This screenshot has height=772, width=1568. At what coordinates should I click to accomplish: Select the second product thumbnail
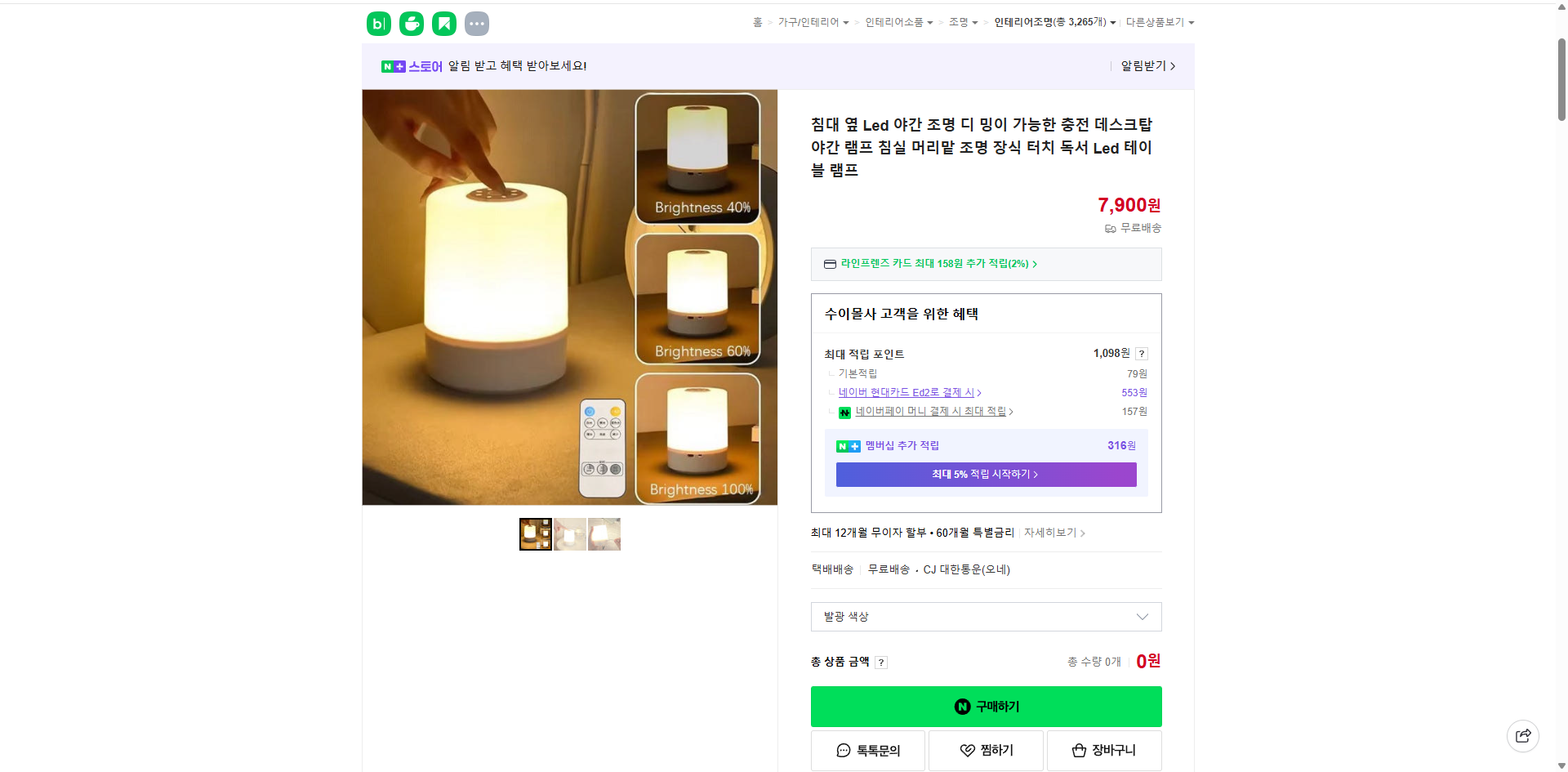point(569,533)
